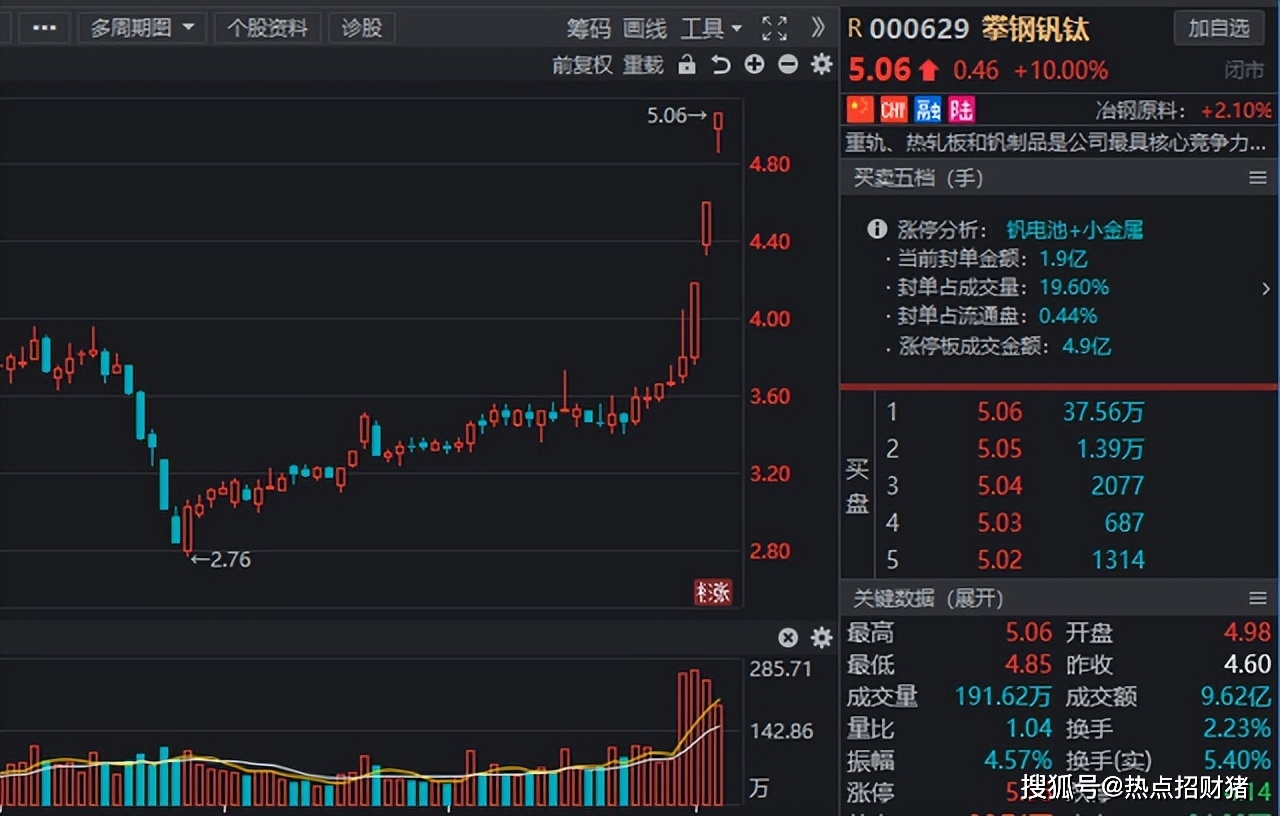Click the stock name 攀钢钒钛

point(1035,28)
